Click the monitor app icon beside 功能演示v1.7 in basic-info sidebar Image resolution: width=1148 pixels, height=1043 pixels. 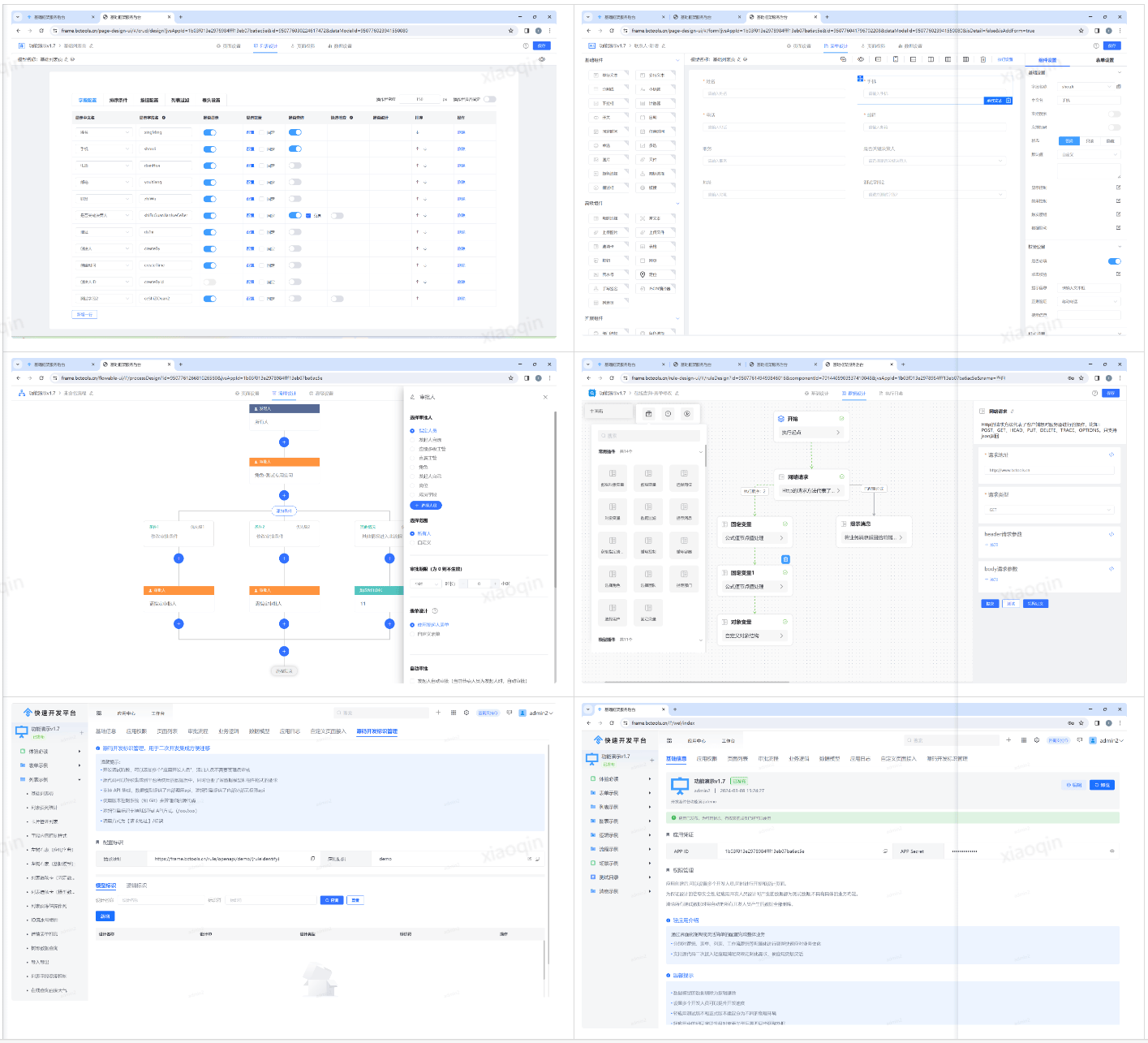tap(591, 758)
